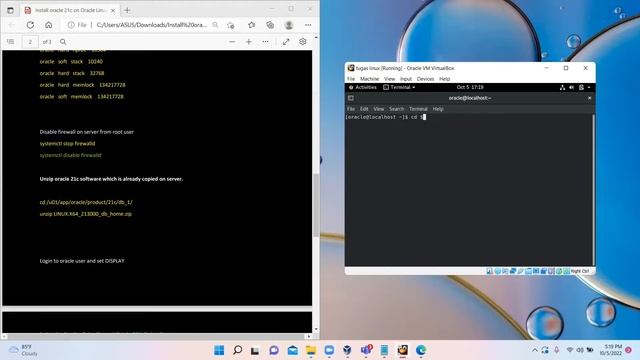640x360 pixels.
Task: Close the oracle@localhost terminal window
Action: click(x=589, y=98)
